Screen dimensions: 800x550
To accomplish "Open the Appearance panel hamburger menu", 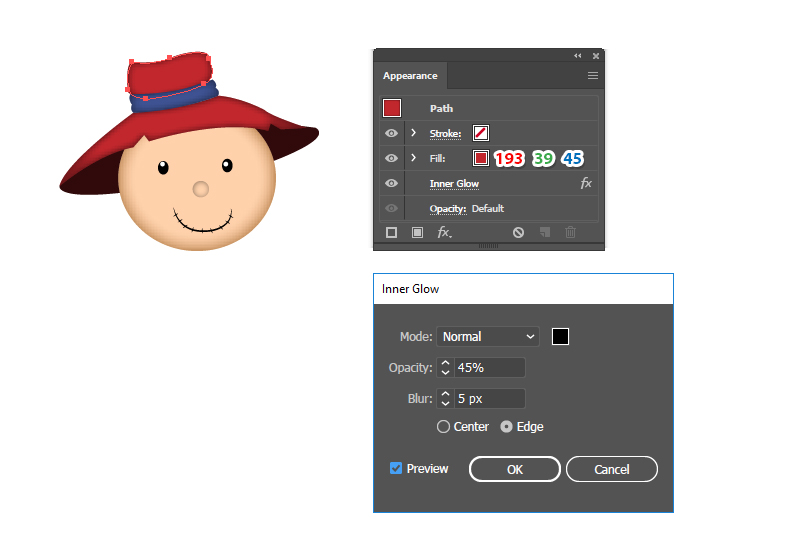I will click(x=593, y=76).
